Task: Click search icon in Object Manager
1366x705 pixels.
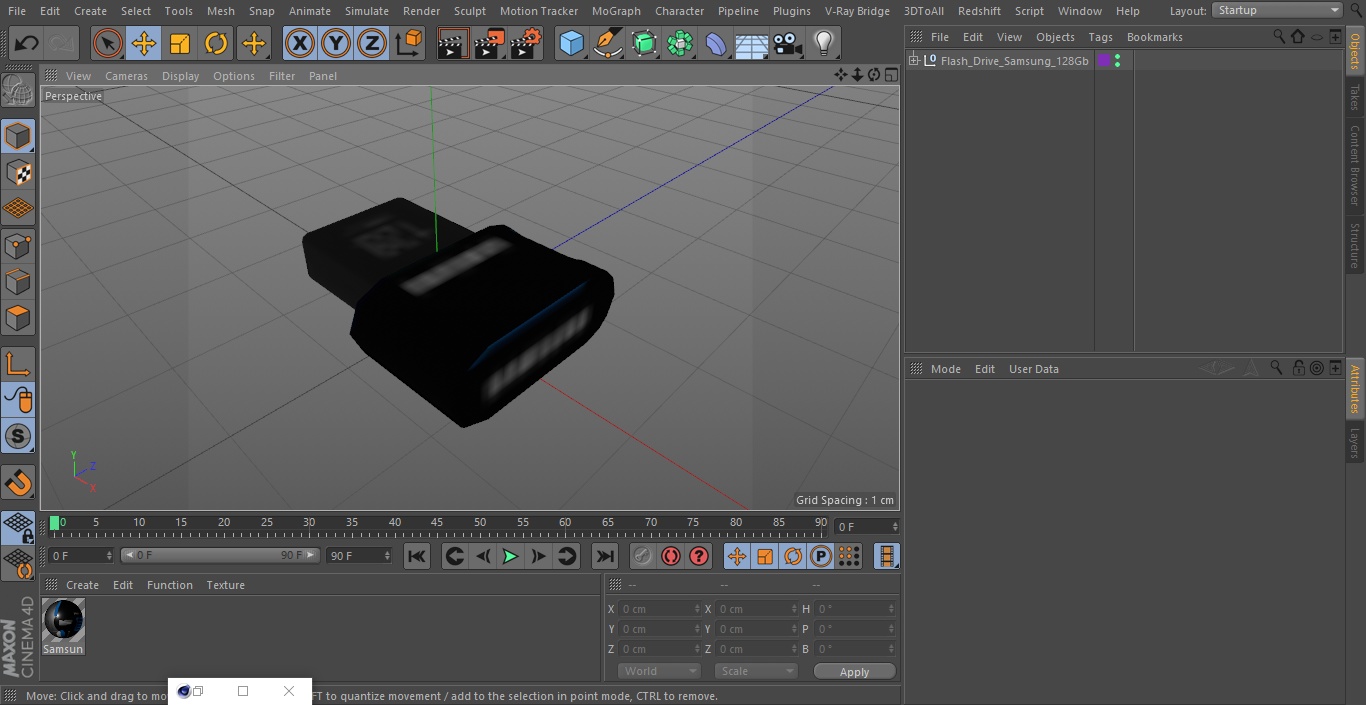Action: (1279, 36)
